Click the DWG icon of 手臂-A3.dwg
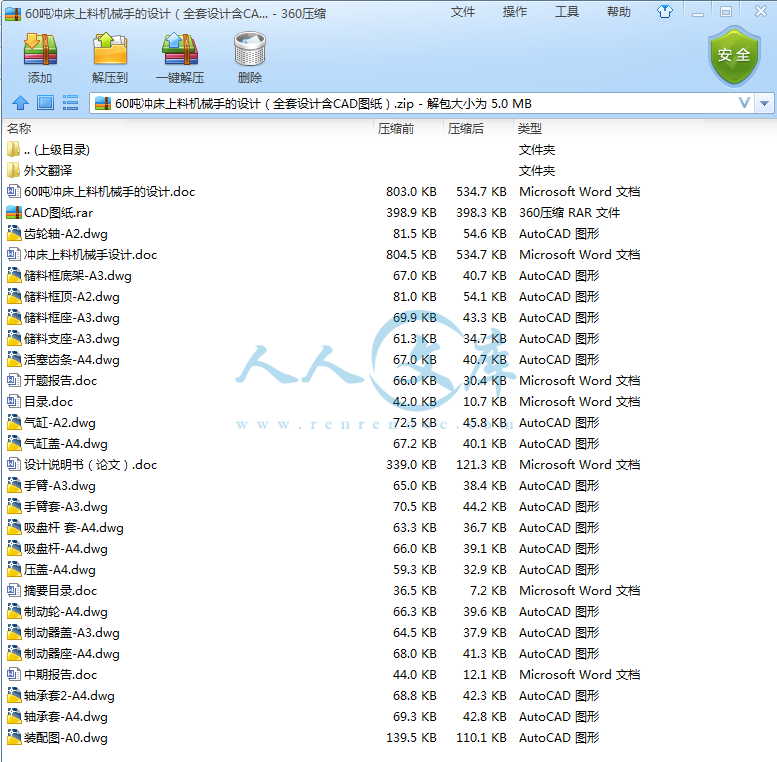 pyautogui.click(x=14, y=486)
